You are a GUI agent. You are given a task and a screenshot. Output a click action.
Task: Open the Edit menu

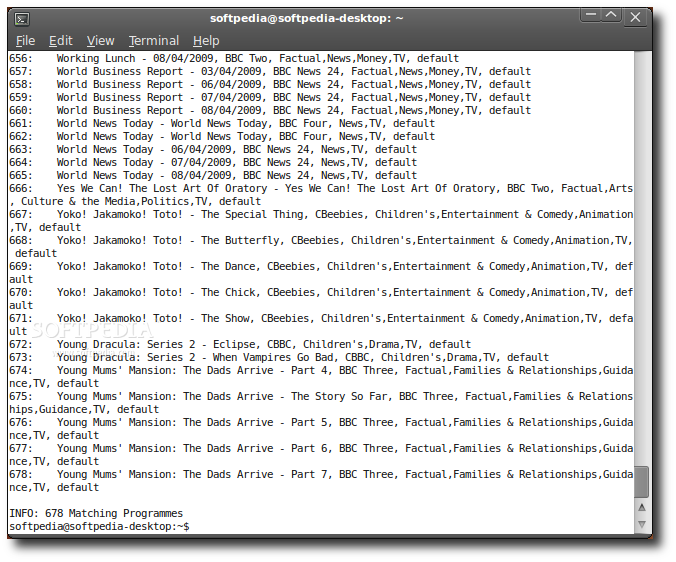pos(60,41)
